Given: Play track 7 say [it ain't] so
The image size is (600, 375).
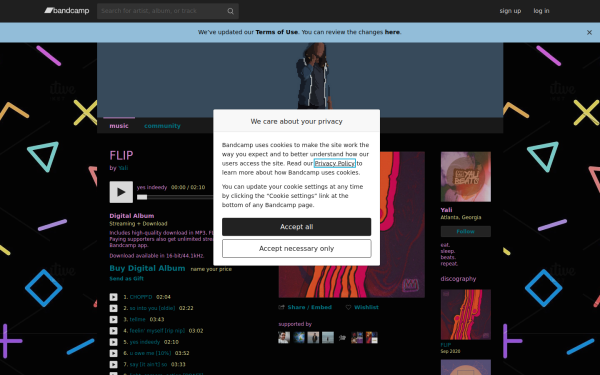Looking at the screenshot, I should (114, 365).
